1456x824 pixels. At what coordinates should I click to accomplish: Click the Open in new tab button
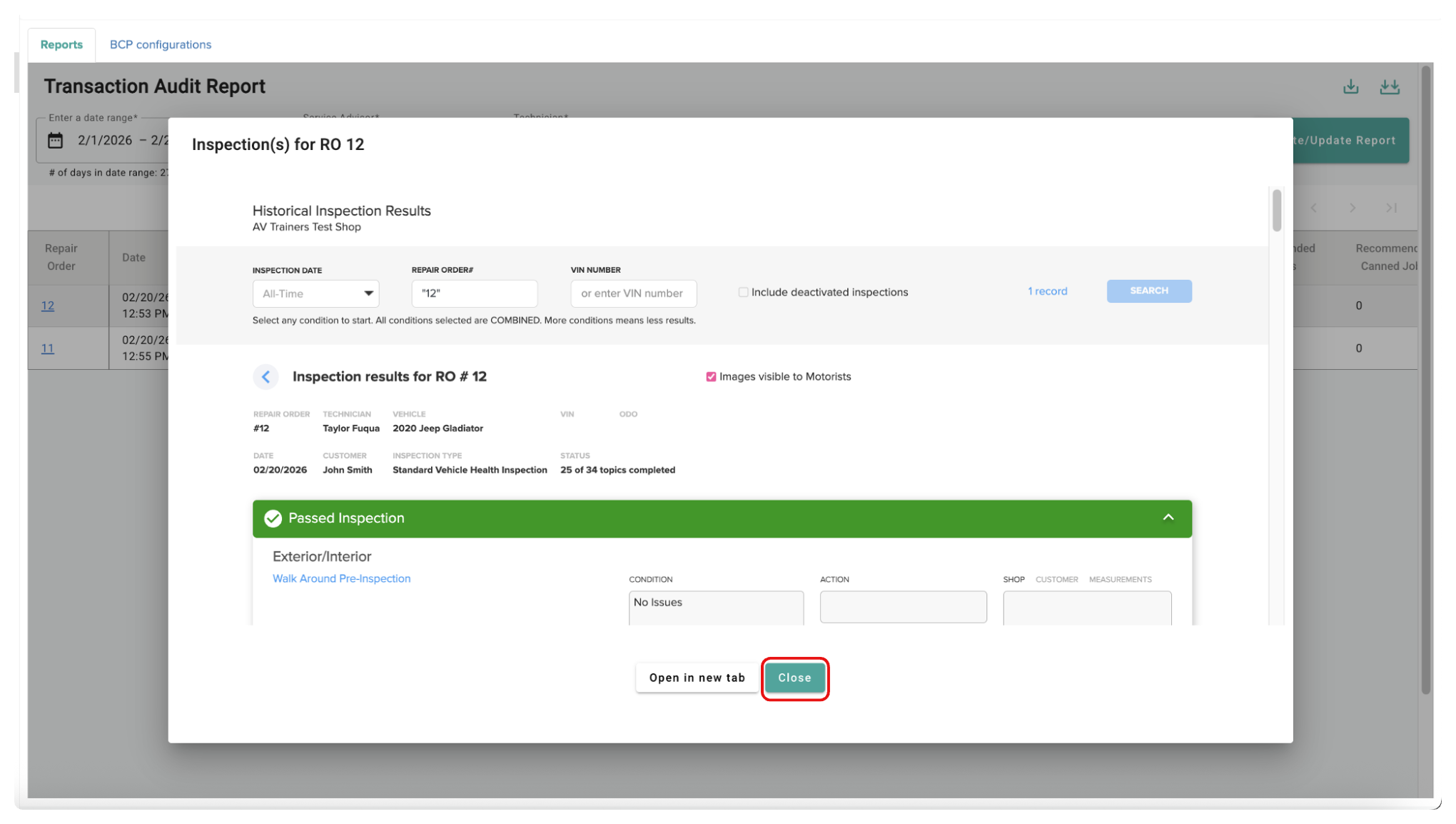[x=697, y=678]
